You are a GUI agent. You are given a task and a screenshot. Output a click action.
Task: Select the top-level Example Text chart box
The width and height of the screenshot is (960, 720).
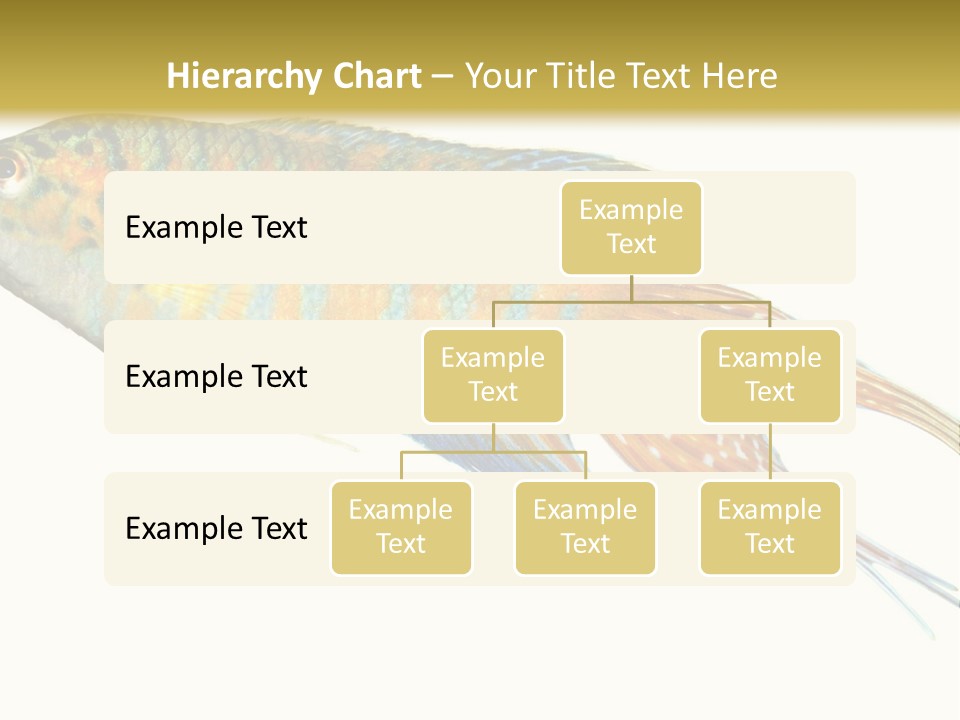click(x=631, y=227)
